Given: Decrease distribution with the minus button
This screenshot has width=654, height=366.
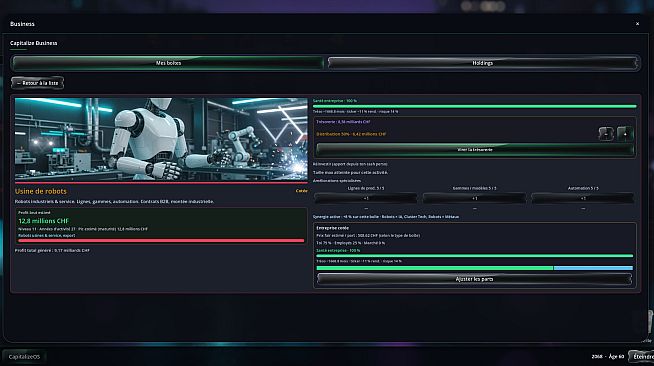Looking at the screenshot, I should [606, 134].
